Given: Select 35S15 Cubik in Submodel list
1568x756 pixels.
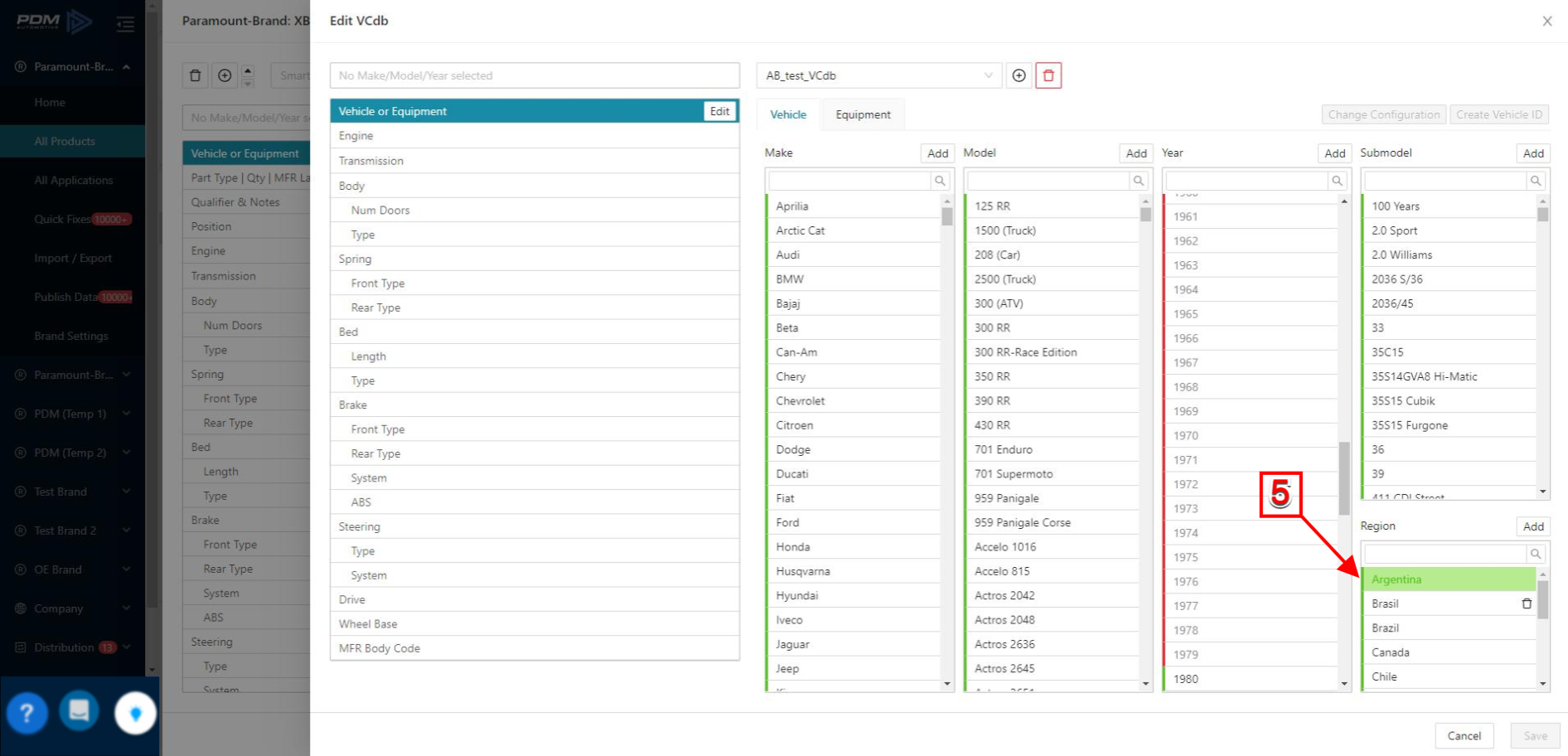Looking at the screenshot, I should click(1449, 401).
